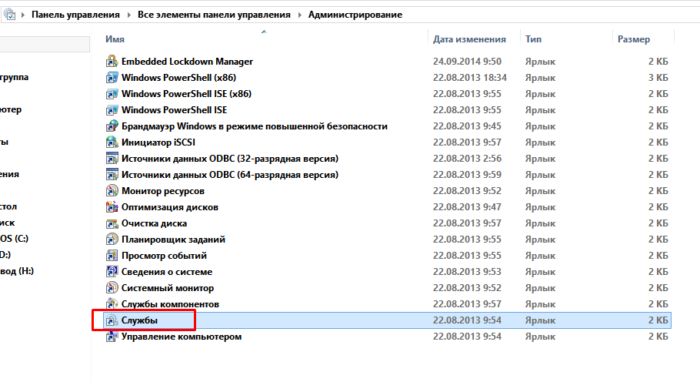Click the date 22.08.2013 2:56
This screenshot has height=382, width=700.
point(467,158)
